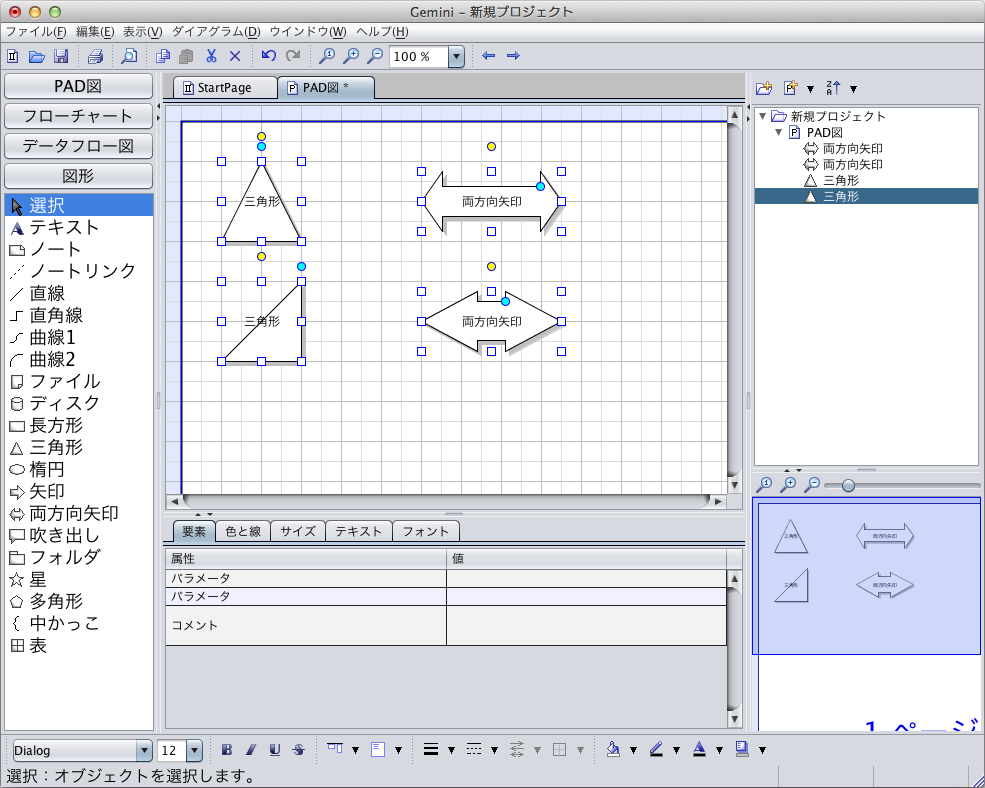Screen dimensions: 985x788
Task: Pick the 表 table tool
Action: tap(79, 645)
